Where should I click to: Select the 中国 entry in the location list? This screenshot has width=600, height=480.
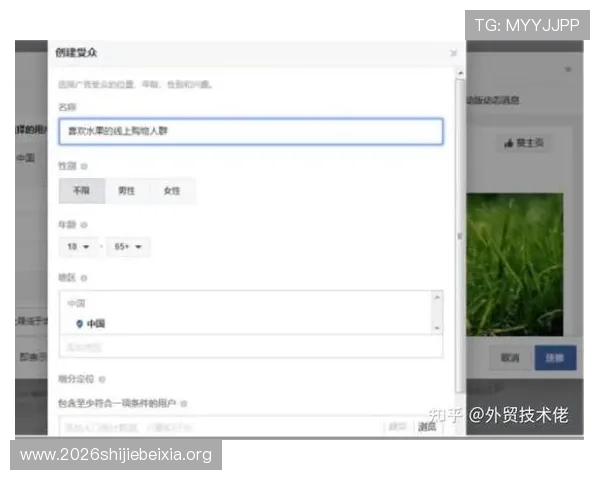pos(96,324)
